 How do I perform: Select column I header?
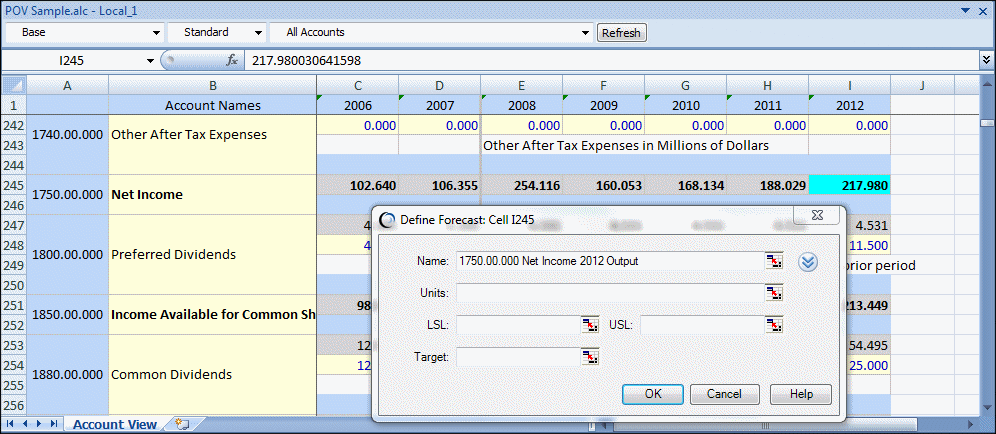pyautogui.click(x=849, y=86)
